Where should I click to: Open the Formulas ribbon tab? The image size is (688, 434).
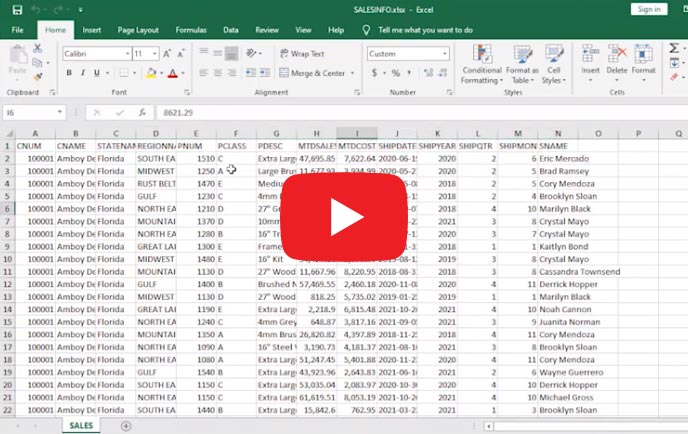pos(191,30)
